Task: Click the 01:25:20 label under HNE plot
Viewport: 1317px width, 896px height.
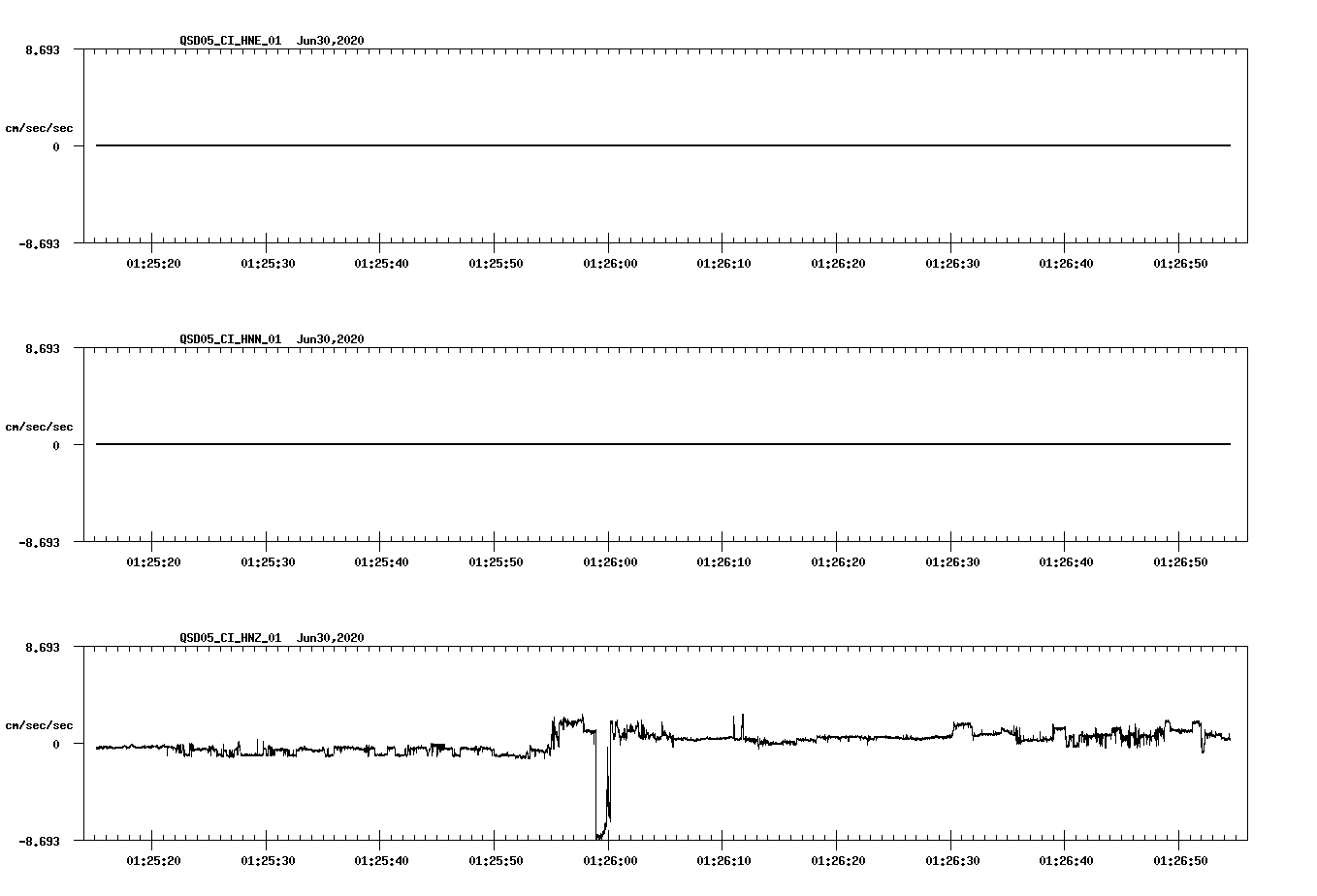Action: [152, 263]
